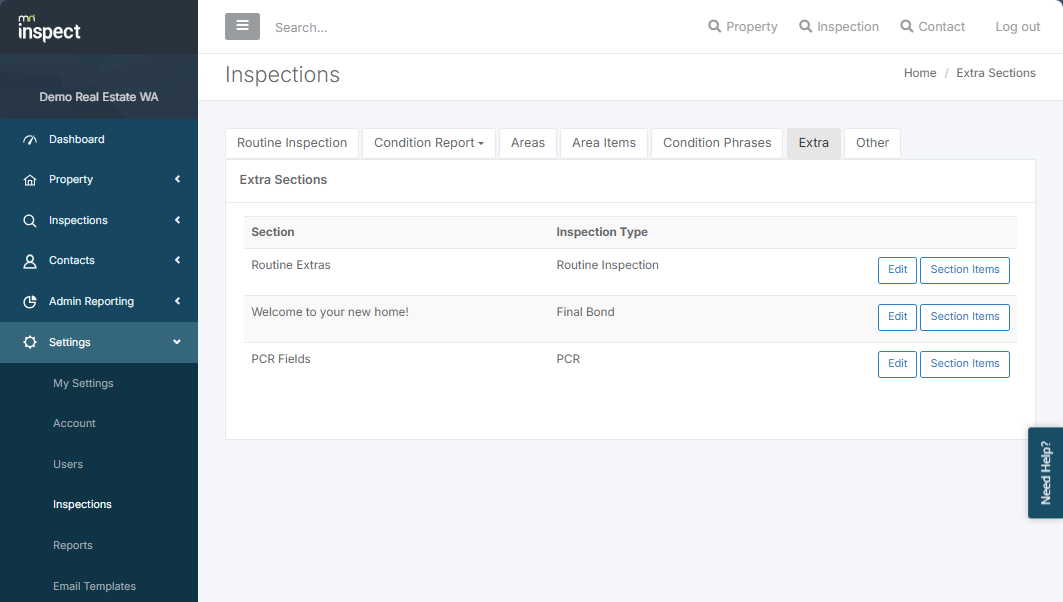The height and width of the screenshot is (602, 1063).
Task: Select the Extra tab
Action: 814,143
